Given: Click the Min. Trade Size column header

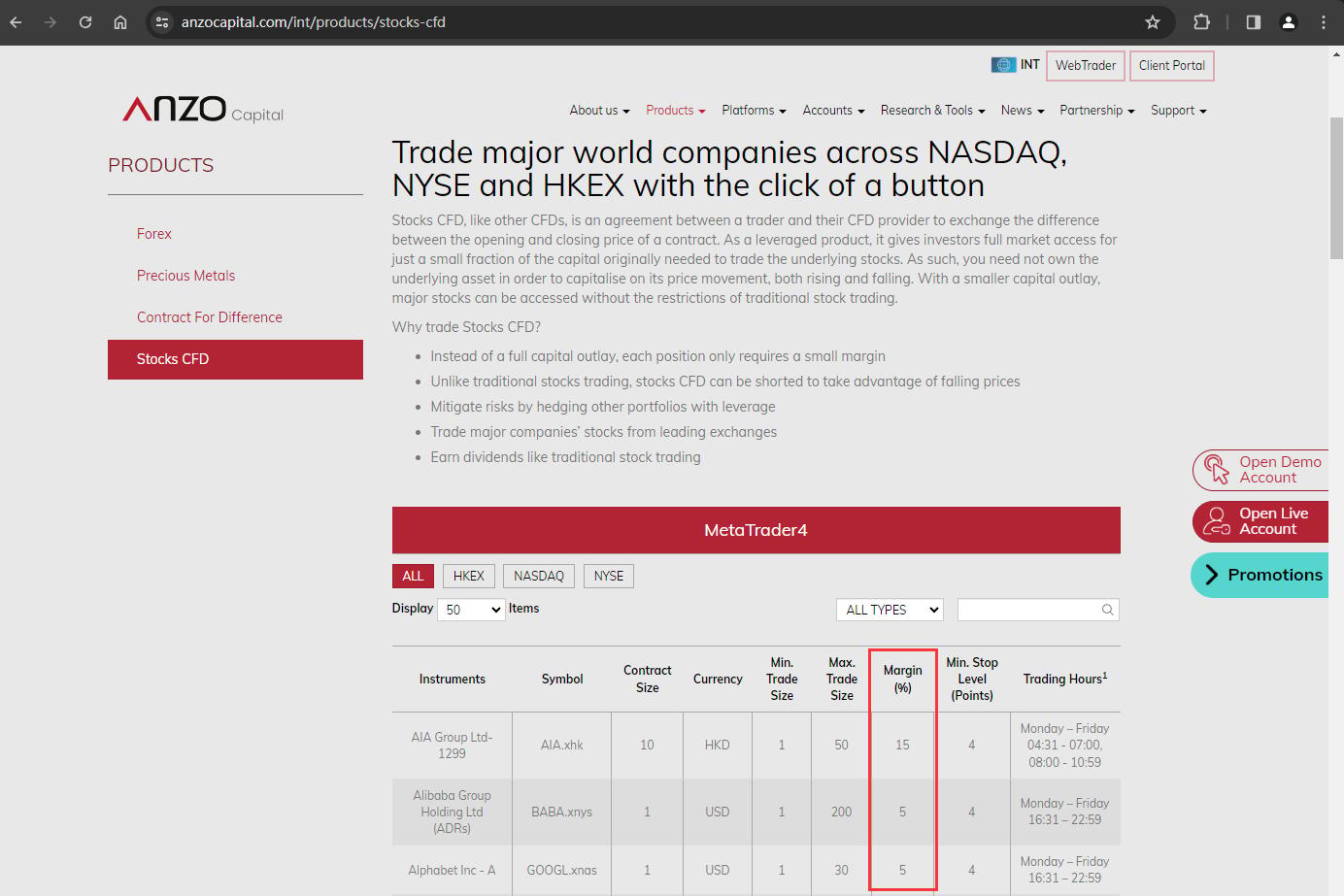Looking at the screenshot, I should (x=782, y=679).
